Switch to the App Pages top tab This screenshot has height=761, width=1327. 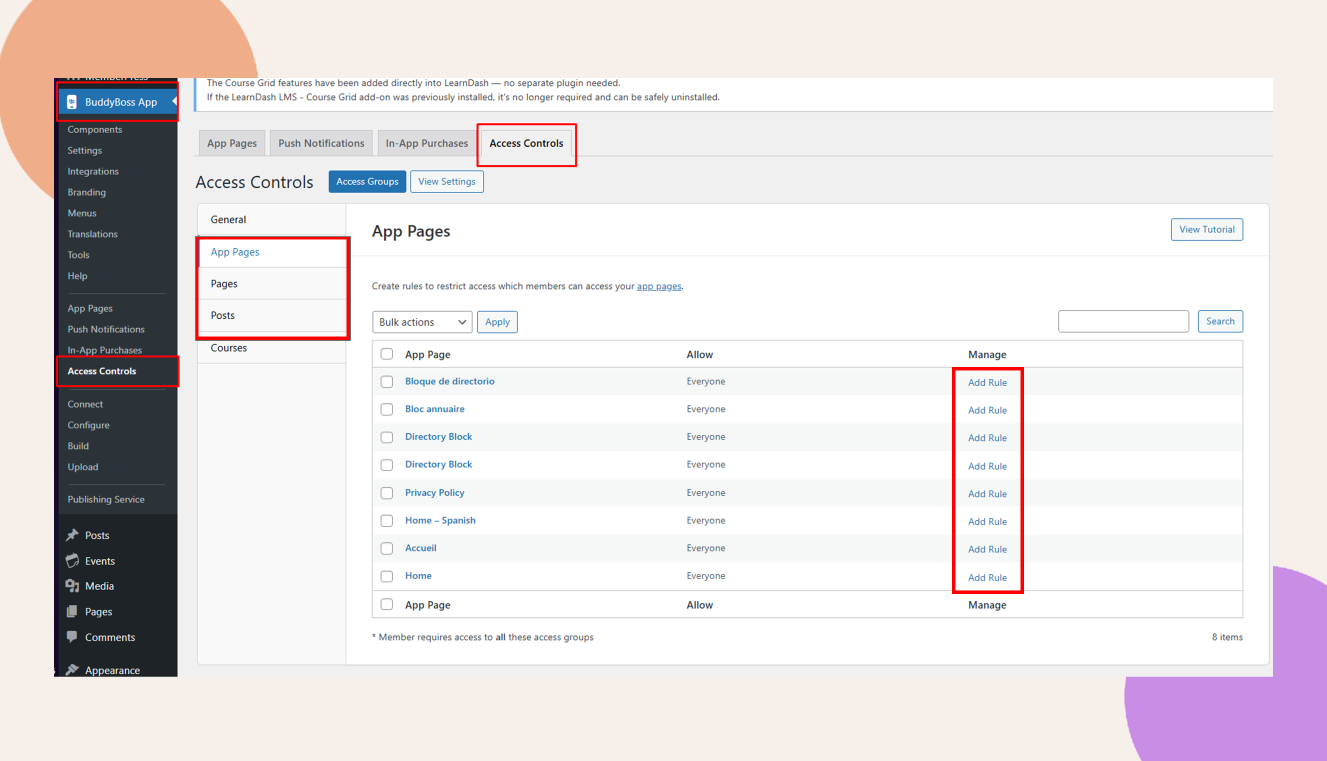pos(232,143)
